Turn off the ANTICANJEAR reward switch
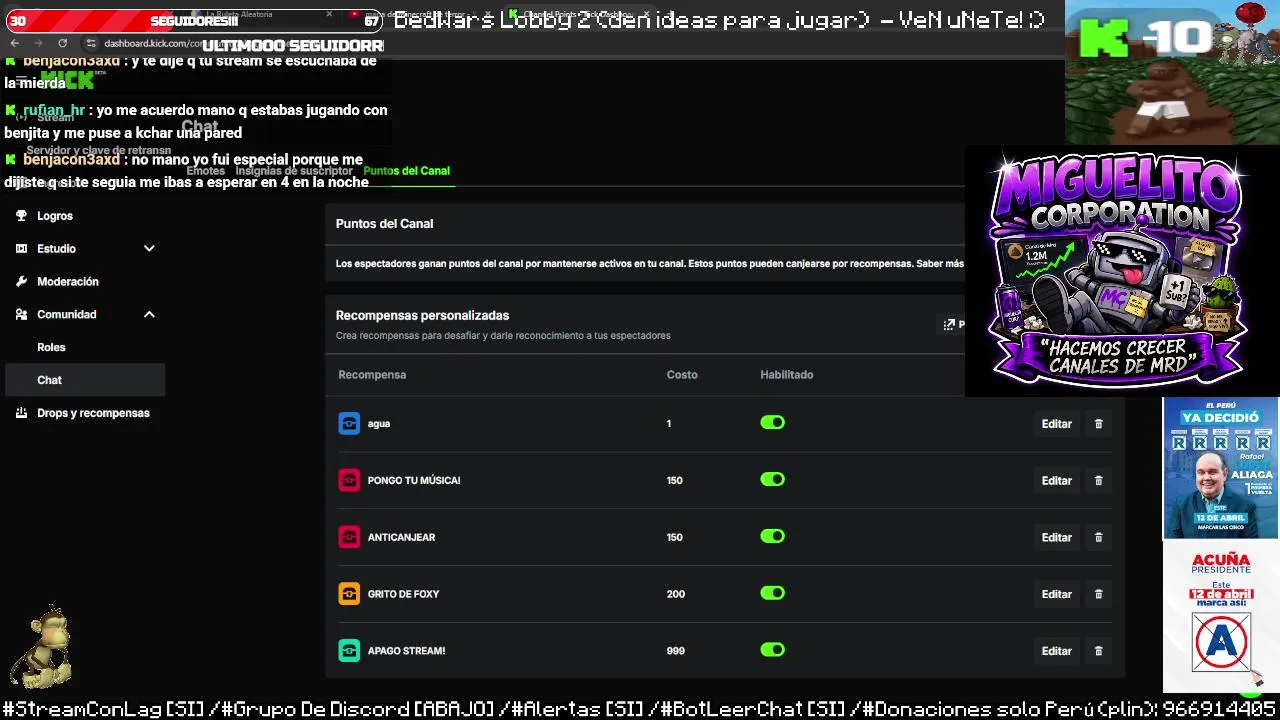 tap(772, 537)
